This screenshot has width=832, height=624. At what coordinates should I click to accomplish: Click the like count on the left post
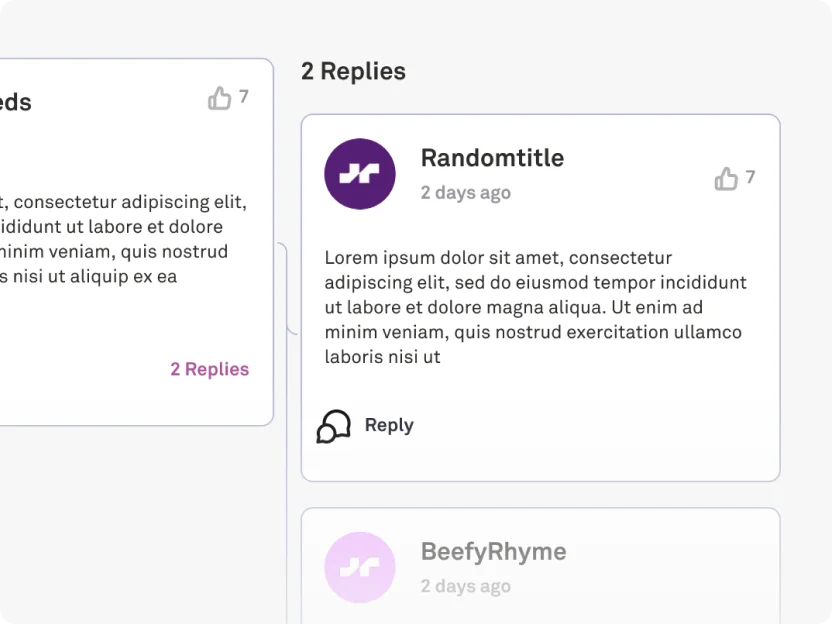pos(244,97)
